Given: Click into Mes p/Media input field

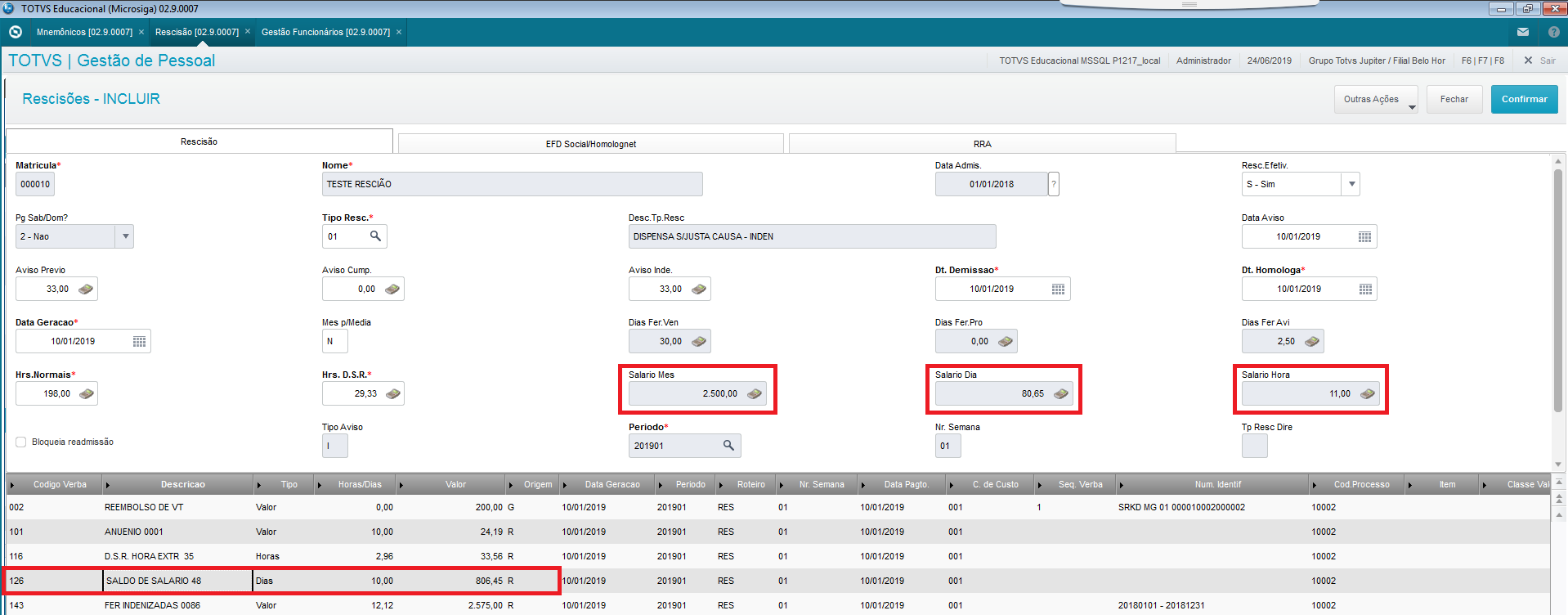Looking at the screenshot, I should tap(335, 341).
